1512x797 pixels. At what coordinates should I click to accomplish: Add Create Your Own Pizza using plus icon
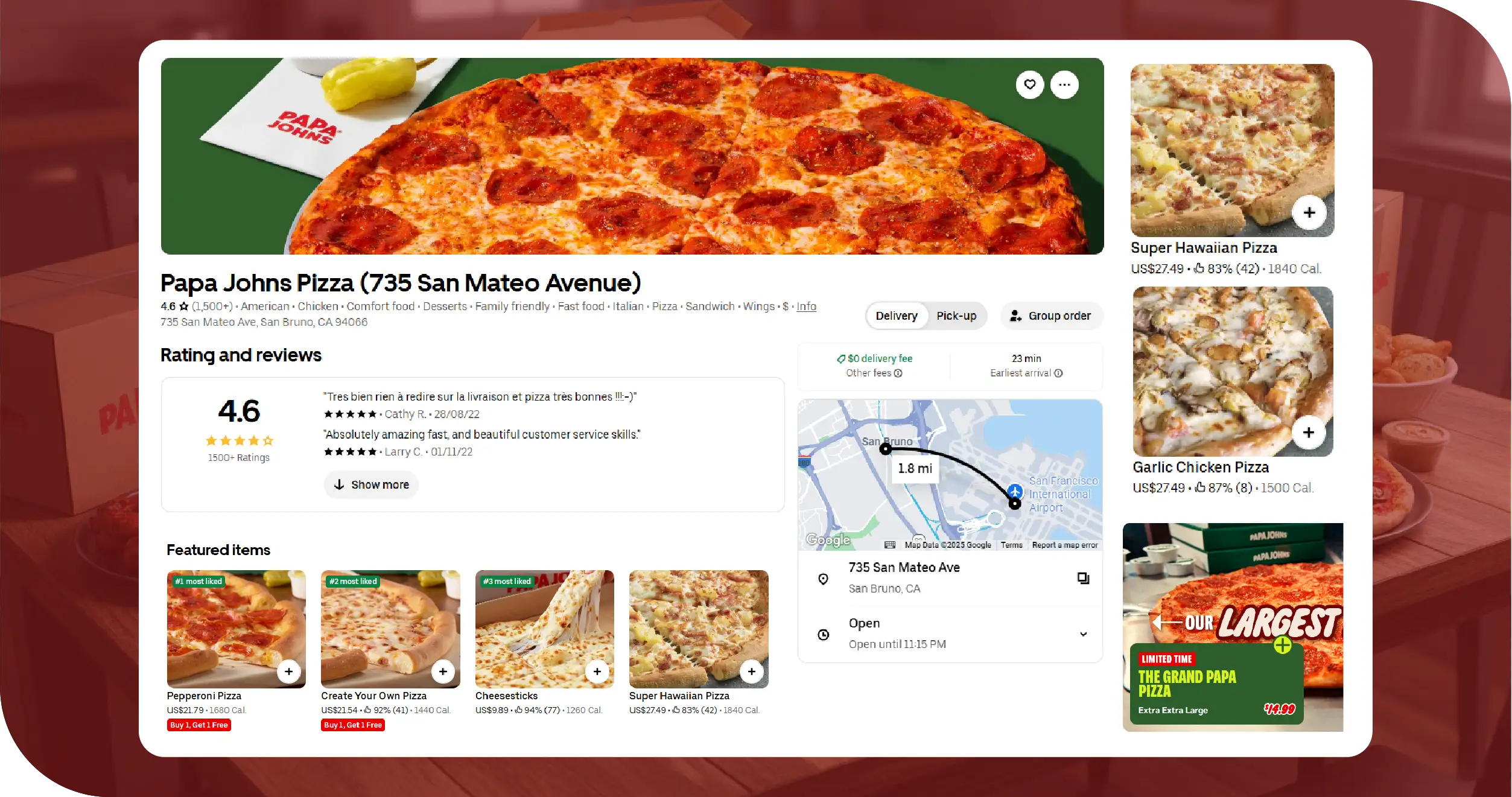[x=443, y=672]
